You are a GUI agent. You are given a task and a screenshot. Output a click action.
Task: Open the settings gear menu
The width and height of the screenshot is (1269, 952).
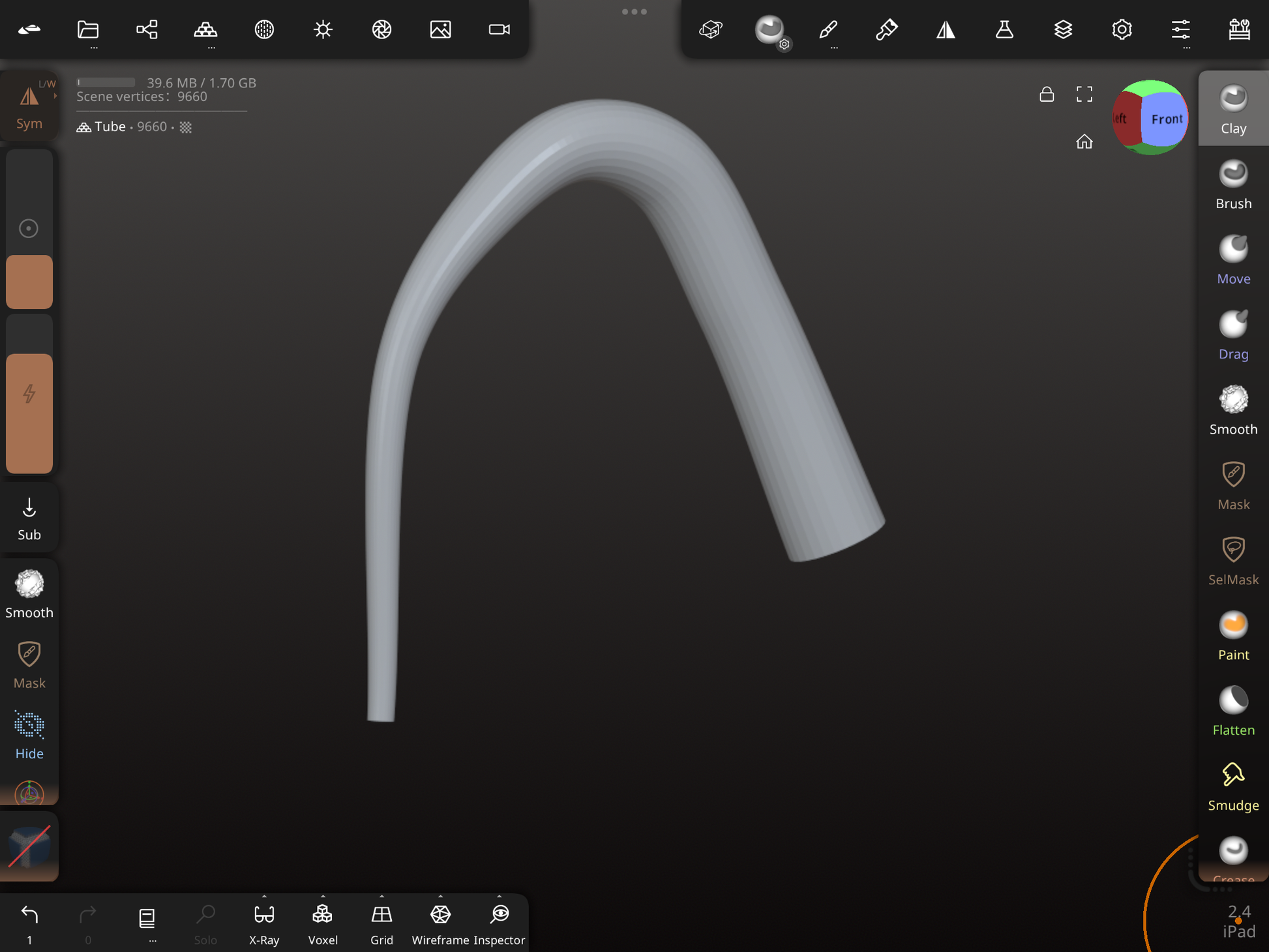pos(1122,29)
